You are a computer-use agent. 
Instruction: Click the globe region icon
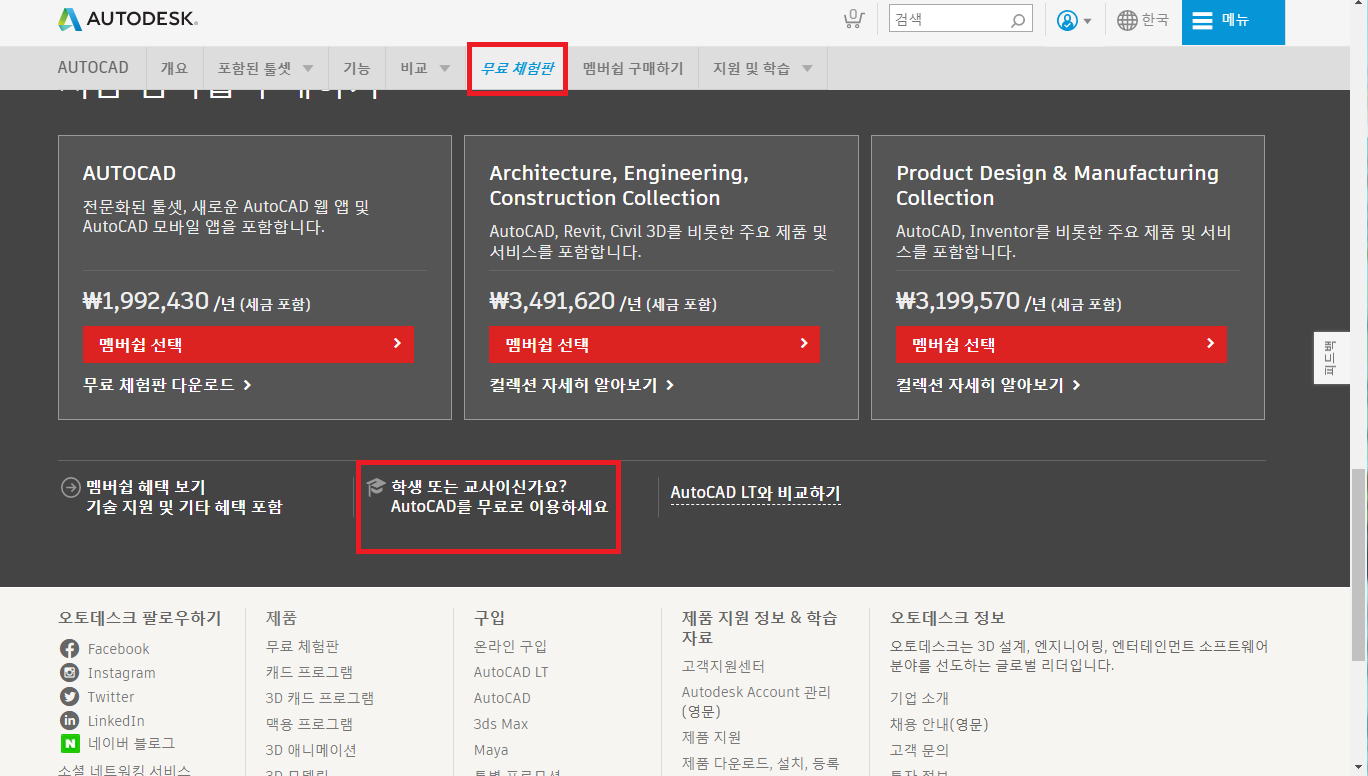point(1127,20)
